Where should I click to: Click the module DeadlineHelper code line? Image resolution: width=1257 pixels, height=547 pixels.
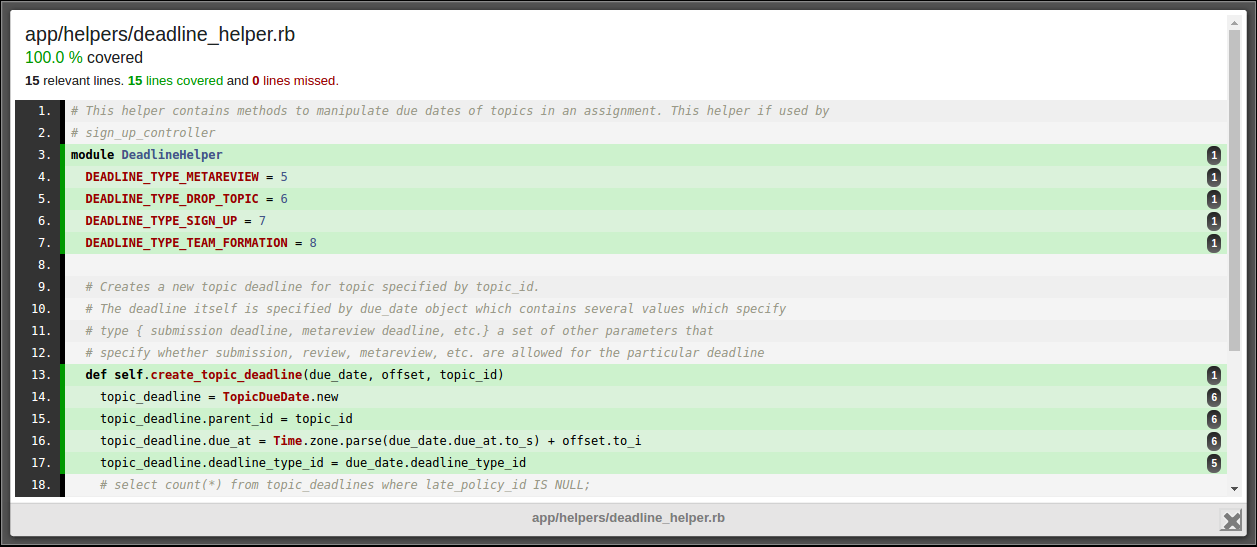146,155
